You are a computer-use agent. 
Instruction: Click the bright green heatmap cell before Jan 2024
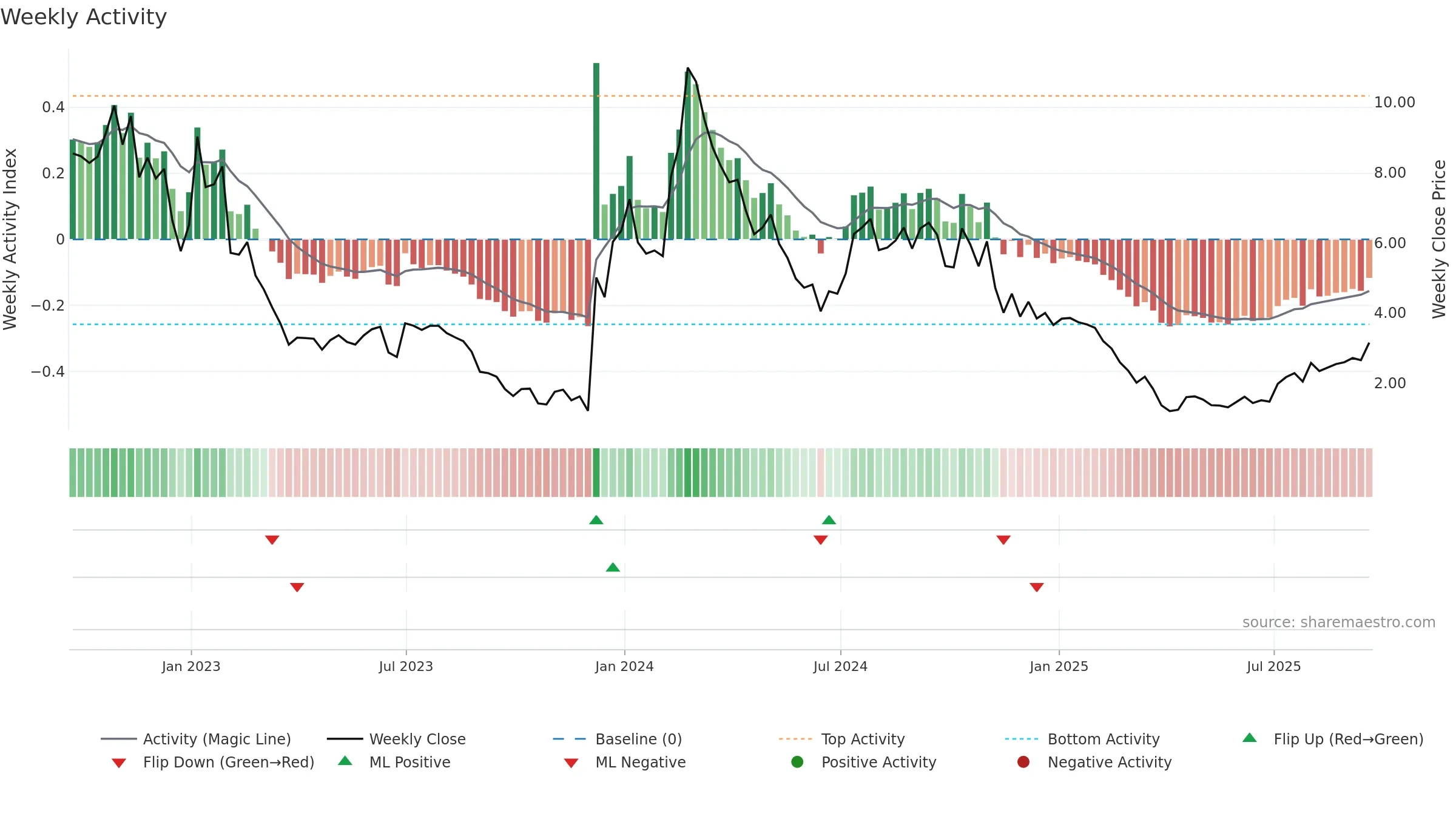tap(596, 473)
